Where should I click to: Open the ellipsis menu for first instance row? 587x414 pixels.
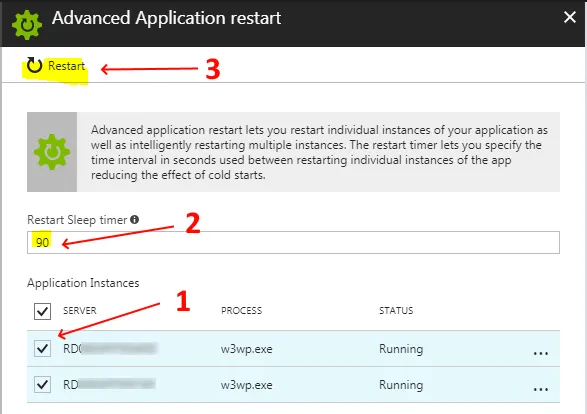click(541, 353)
